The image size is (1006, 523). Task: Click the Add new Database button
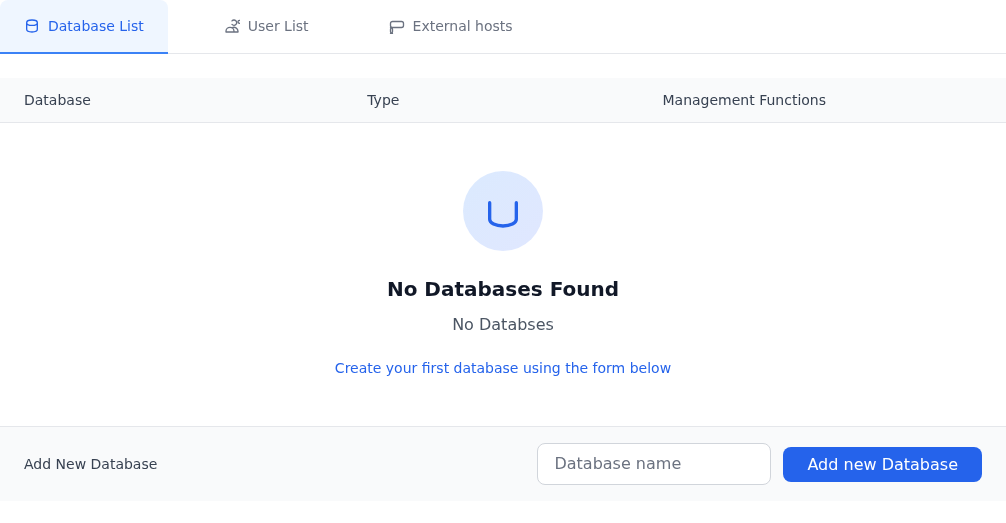[x=882, y=465]
